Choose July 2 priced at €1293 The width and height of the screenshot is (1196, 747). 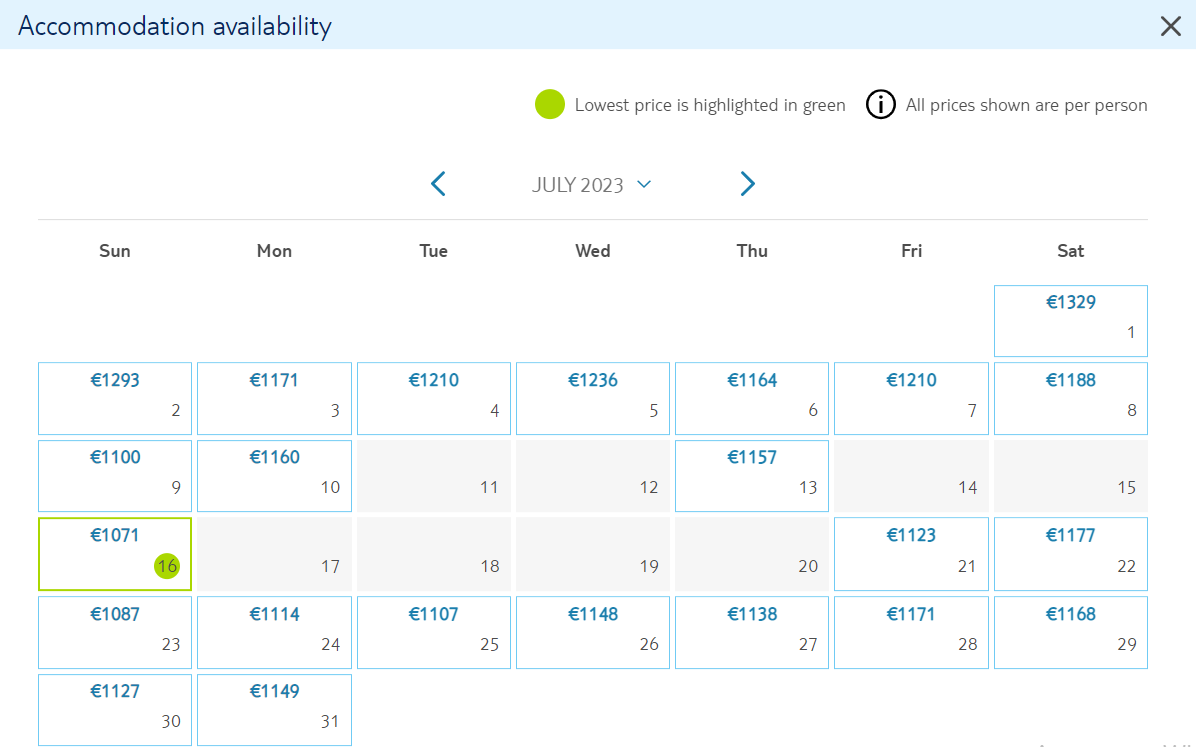click(x=114, y=398)
